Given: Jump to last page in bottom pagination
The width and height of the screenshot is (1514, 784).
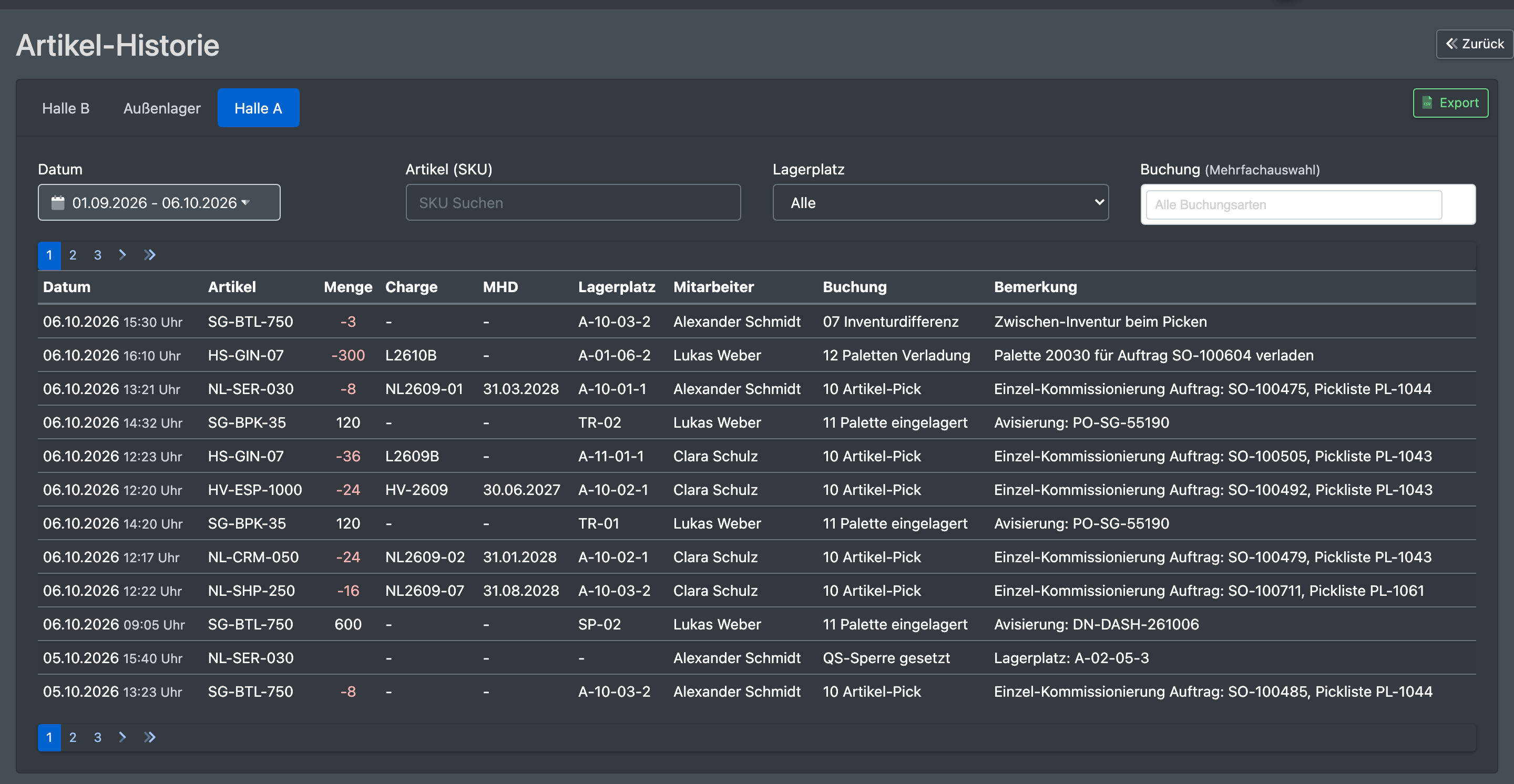Looking at the screenshot, I should coord(149,737).
